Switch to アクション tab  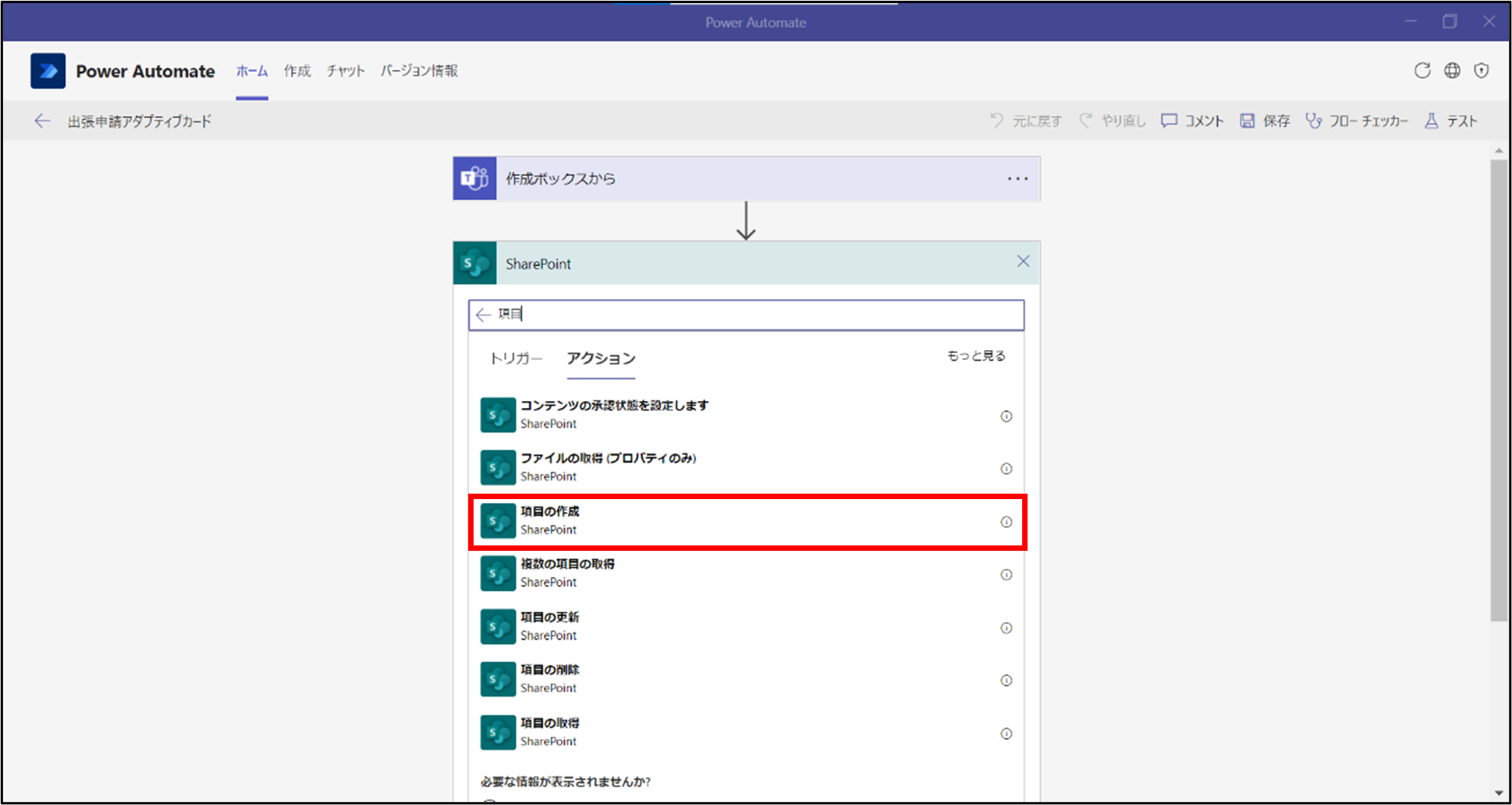tap(601, 358)
